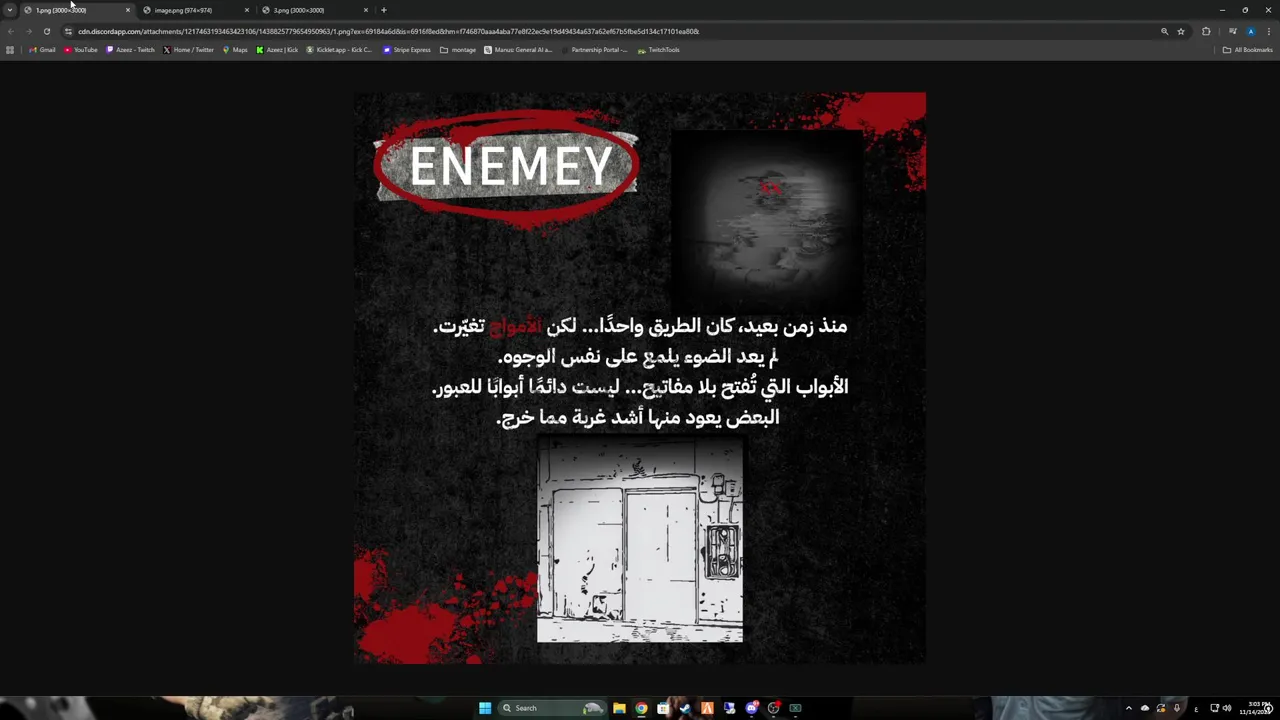Open the TwitchTools bookmark
This screenshot has width=1280, height=720.
click(x=659, y=50)
